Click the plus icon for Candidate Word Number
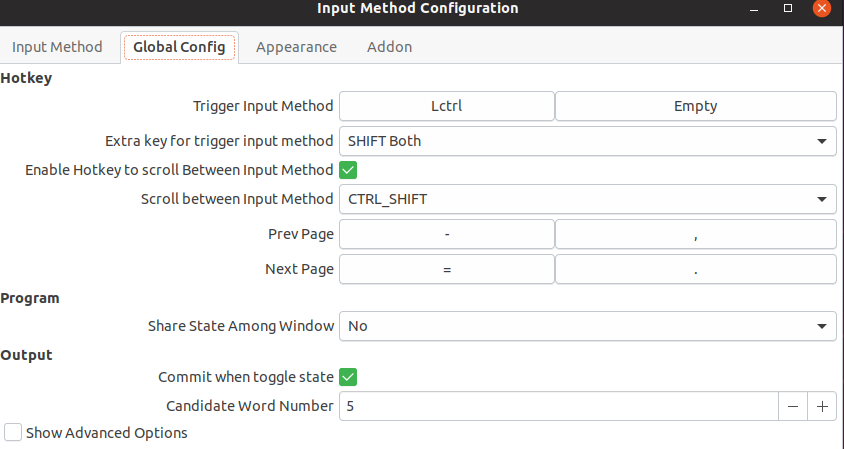The width and height of the screenshot is (844, 449). [822, 406]
